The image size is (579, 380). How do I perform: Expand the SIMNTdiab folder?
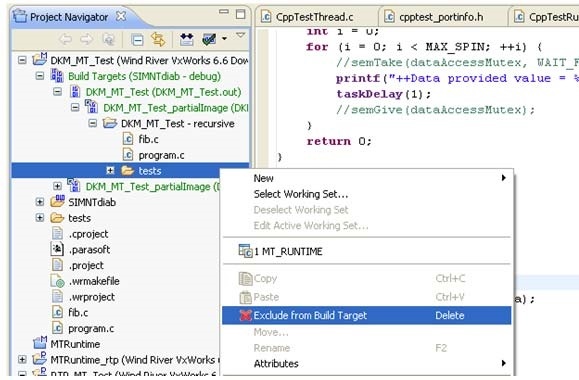pos(40,202)
